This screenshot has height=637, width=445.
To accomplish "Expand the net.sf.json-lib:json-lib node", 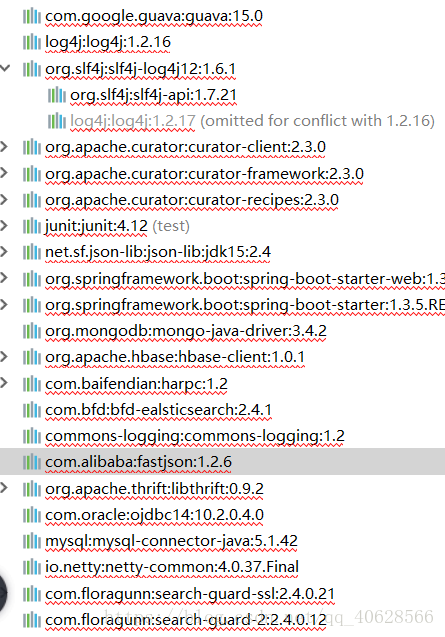I will (x=4, y=252).
